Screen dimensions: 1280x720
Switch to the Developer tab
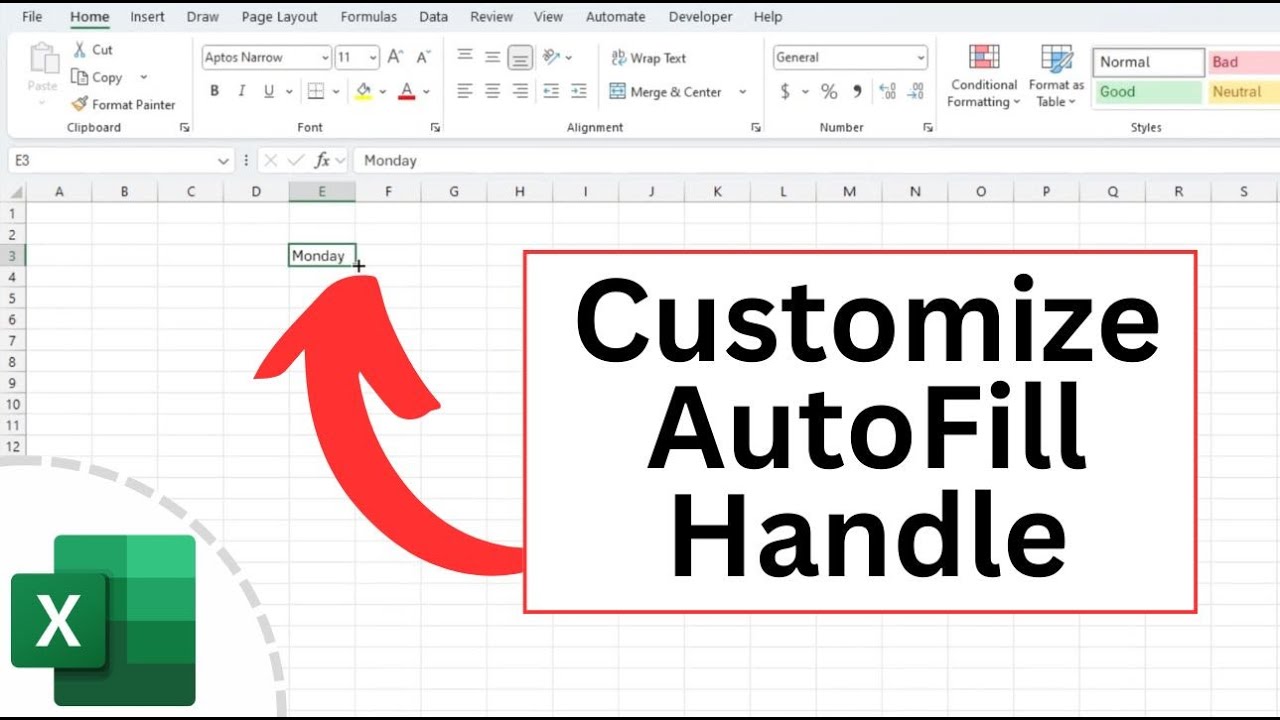tap(700, 17)
